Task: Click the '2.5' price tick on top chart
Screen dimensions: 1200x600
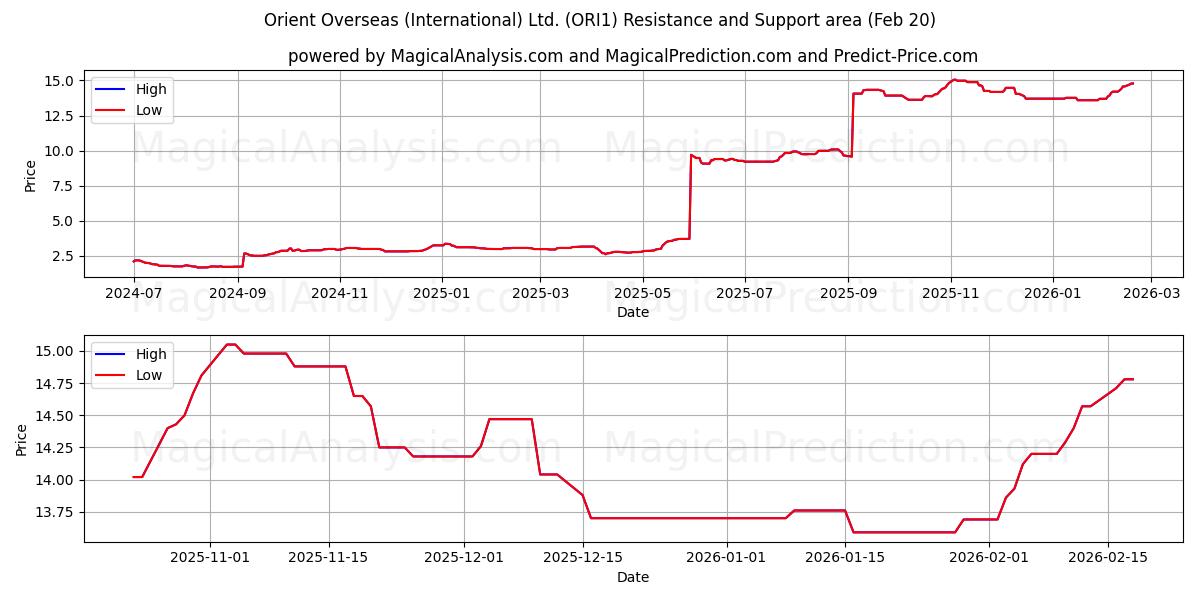Action: click(x=66, y=256)
